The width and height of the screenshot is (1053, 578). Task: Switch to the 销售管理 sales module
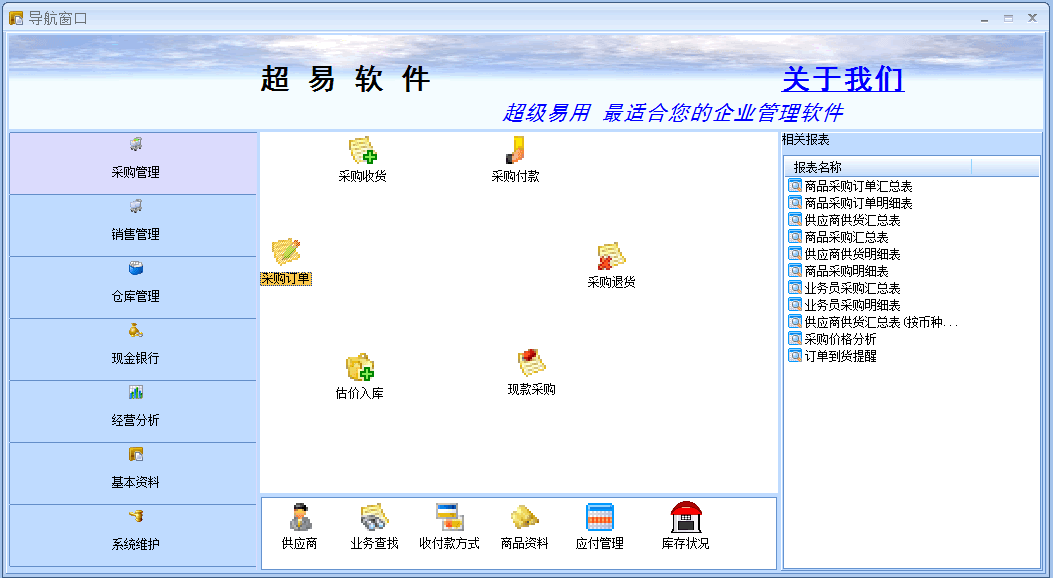pyautogui.click(x=135, y=225)
